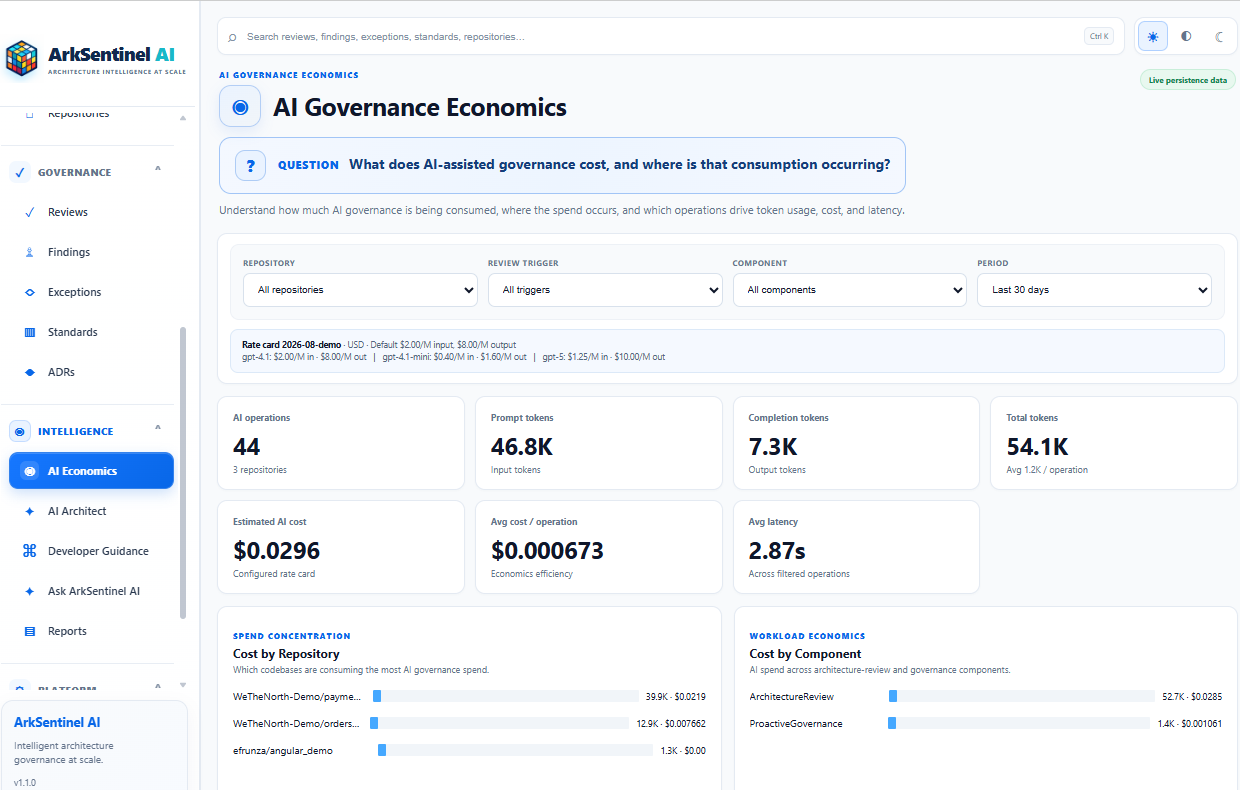Screen dimensions: 1240x790
Task: Click the 52.7K · $0.0285 value
Action: [x=1191, y=696]
